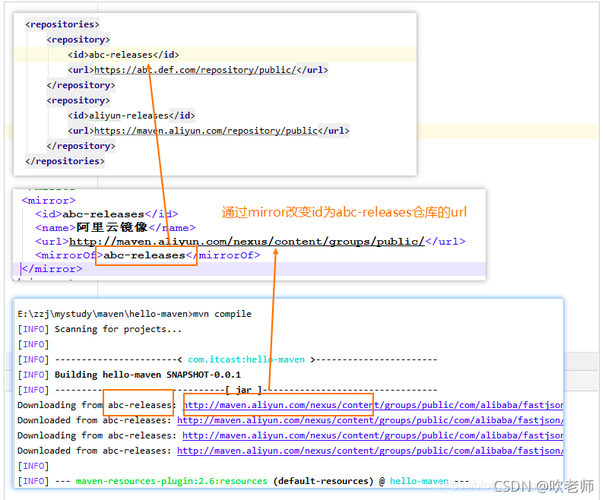Click the closing </mirror> tag
This screenshot has height=500, width=605.
pos(52,269)
